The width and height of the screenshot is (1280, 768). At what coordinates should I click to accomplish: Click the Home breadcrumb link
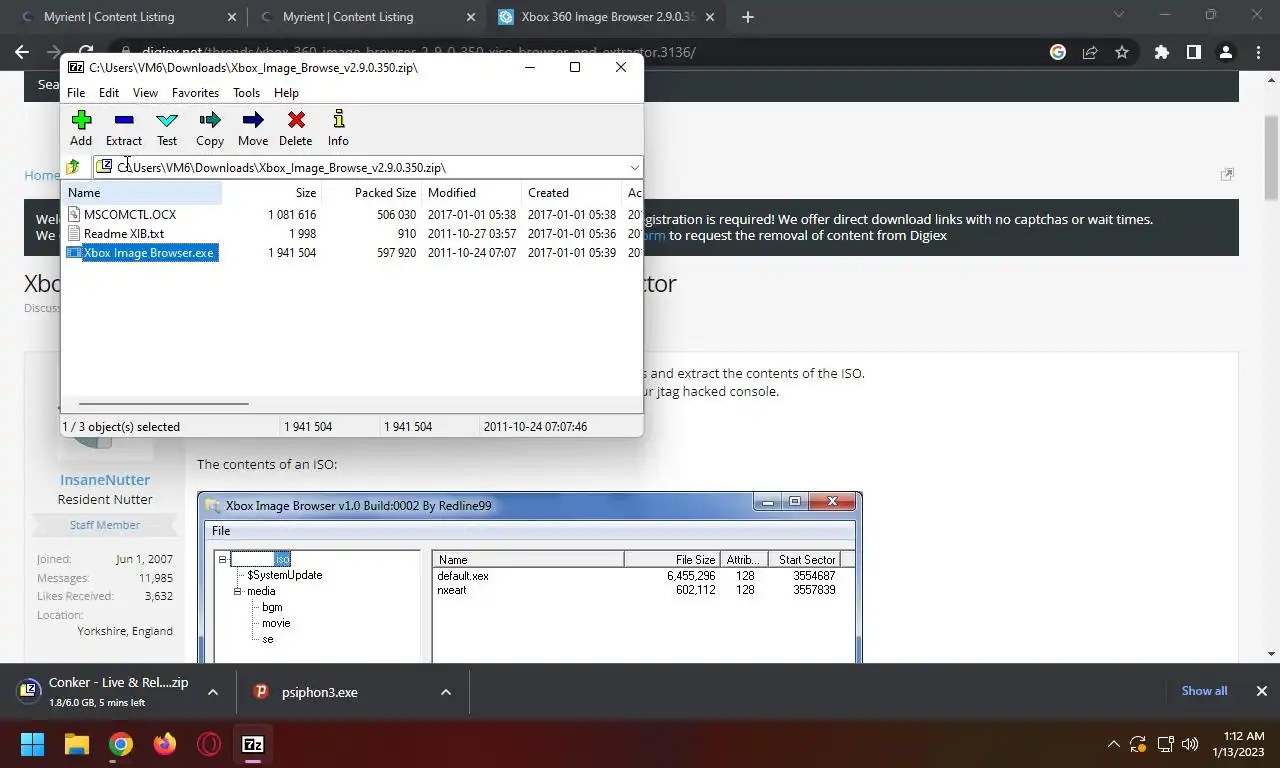point(42,175)
